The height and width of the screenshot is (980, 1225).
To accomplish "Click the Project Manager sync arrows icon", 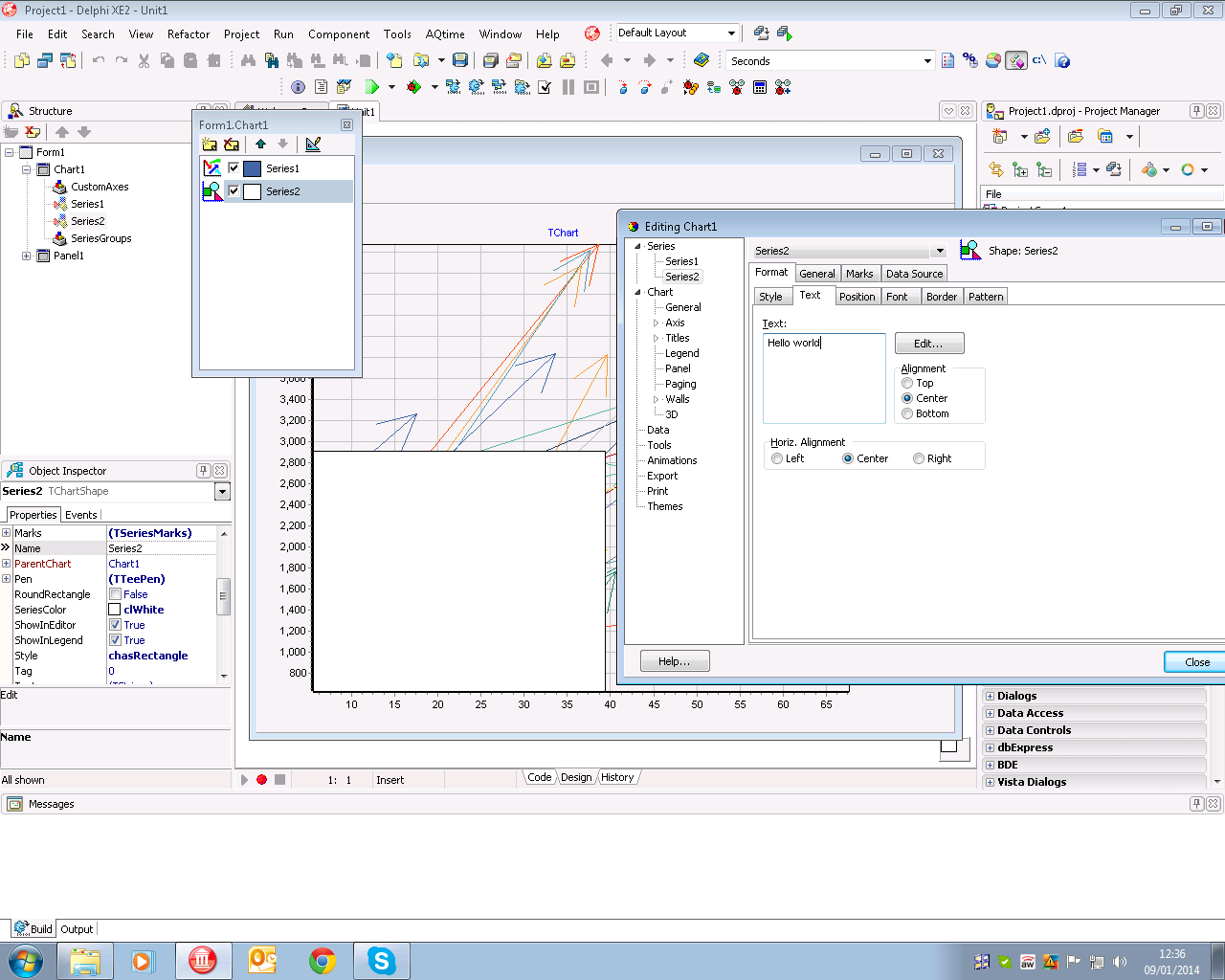I will (x=996, y=169).
